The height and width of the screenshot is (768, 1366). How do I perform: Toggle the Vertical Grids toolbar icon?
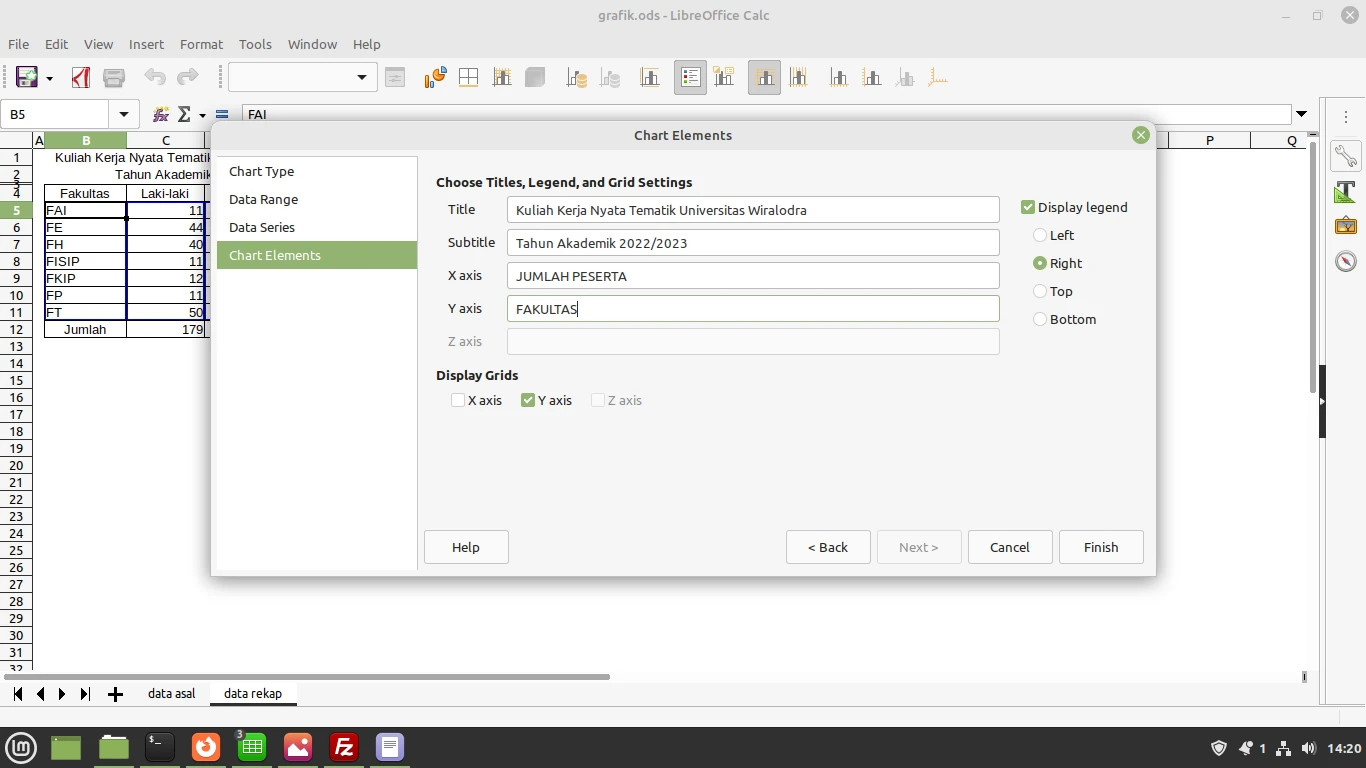(x=798, y=78)
